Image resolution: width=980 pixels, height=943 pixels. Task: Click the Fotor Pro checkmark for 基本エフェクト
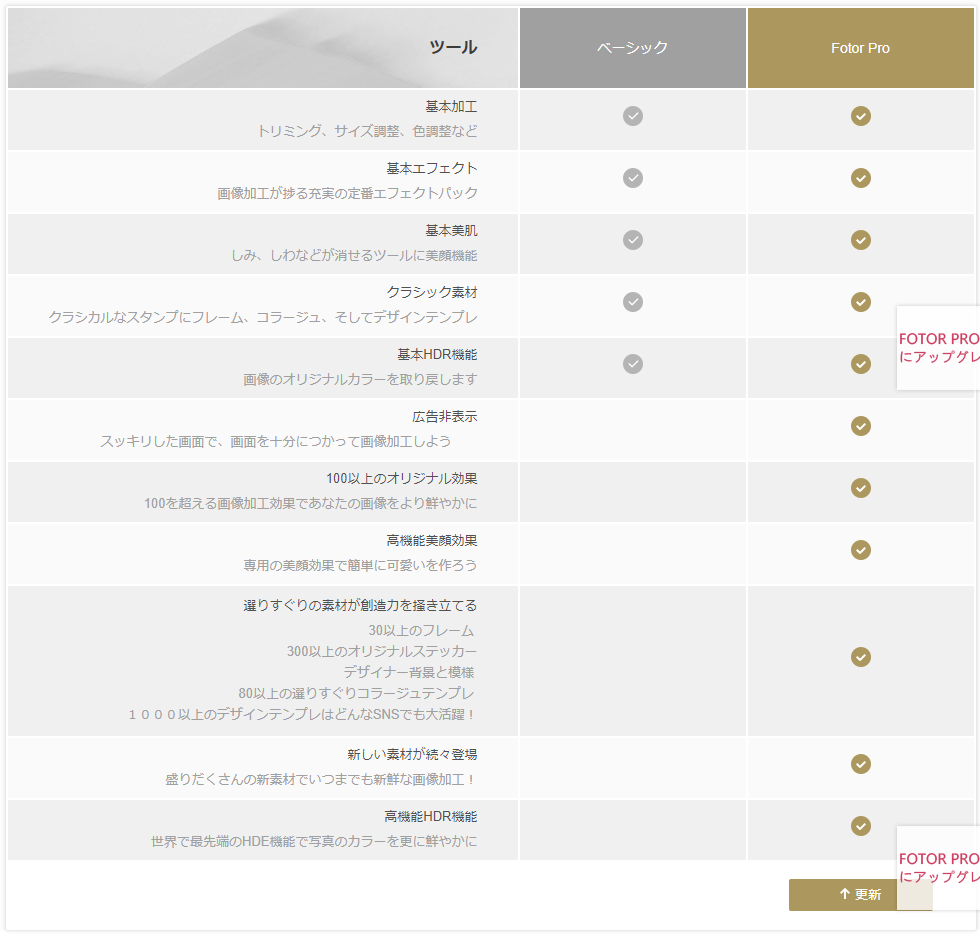(861, 178)
